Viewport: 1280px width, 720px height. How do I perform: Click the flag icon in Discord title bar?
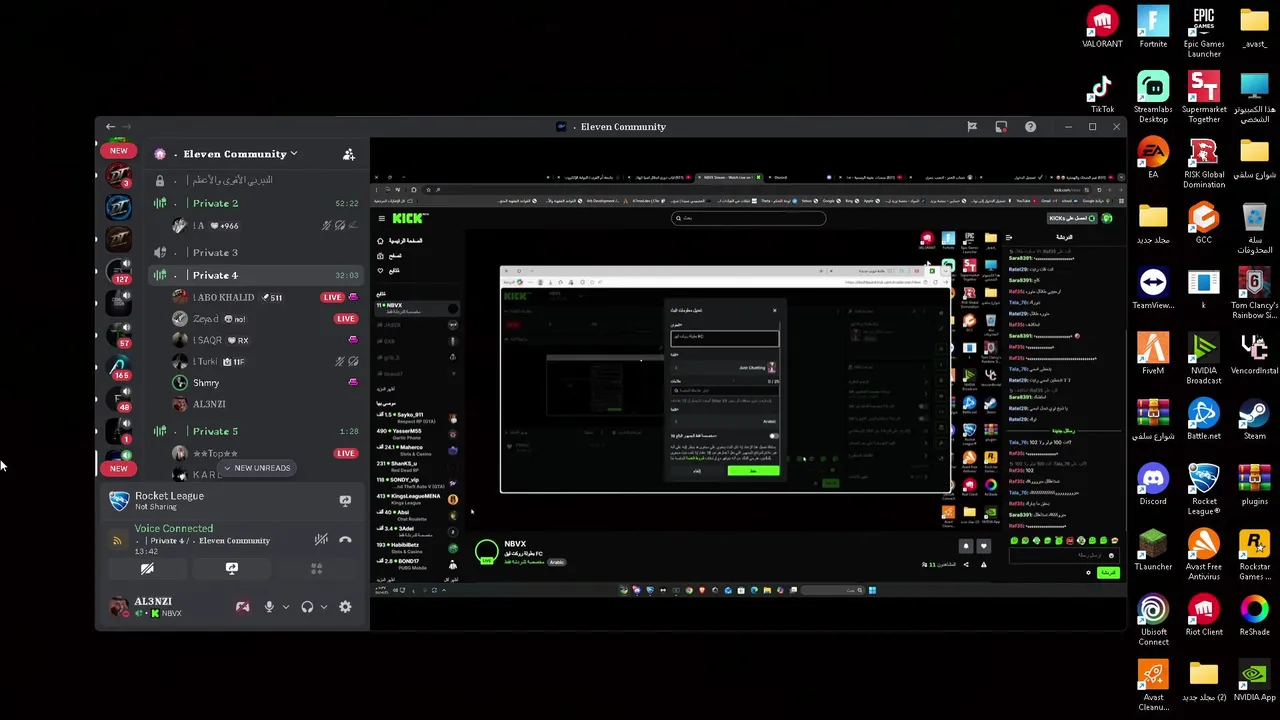971,127
